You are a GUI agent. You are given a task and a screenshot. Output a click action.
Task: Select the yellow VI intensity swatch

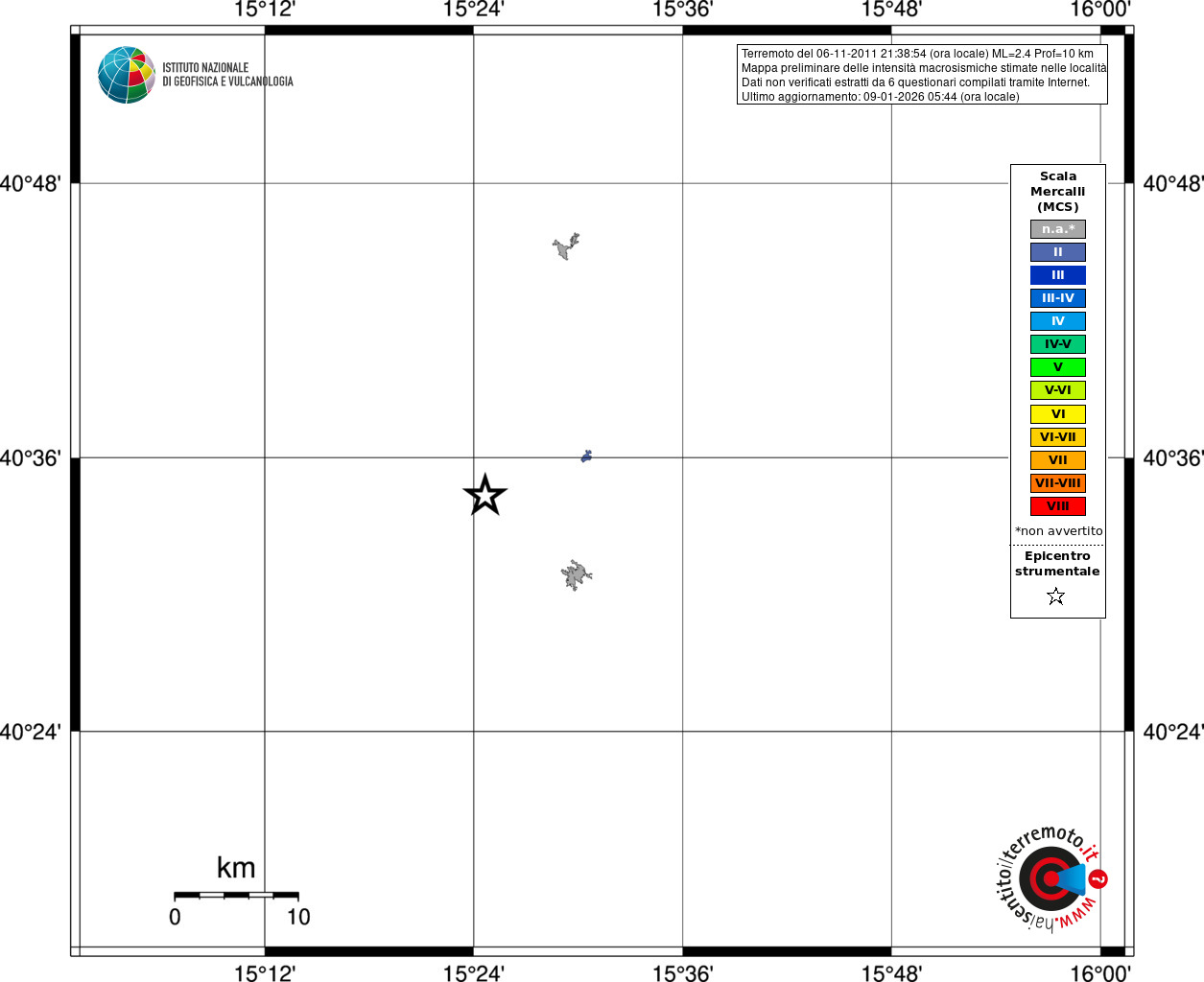click(x=1058, y=414)
